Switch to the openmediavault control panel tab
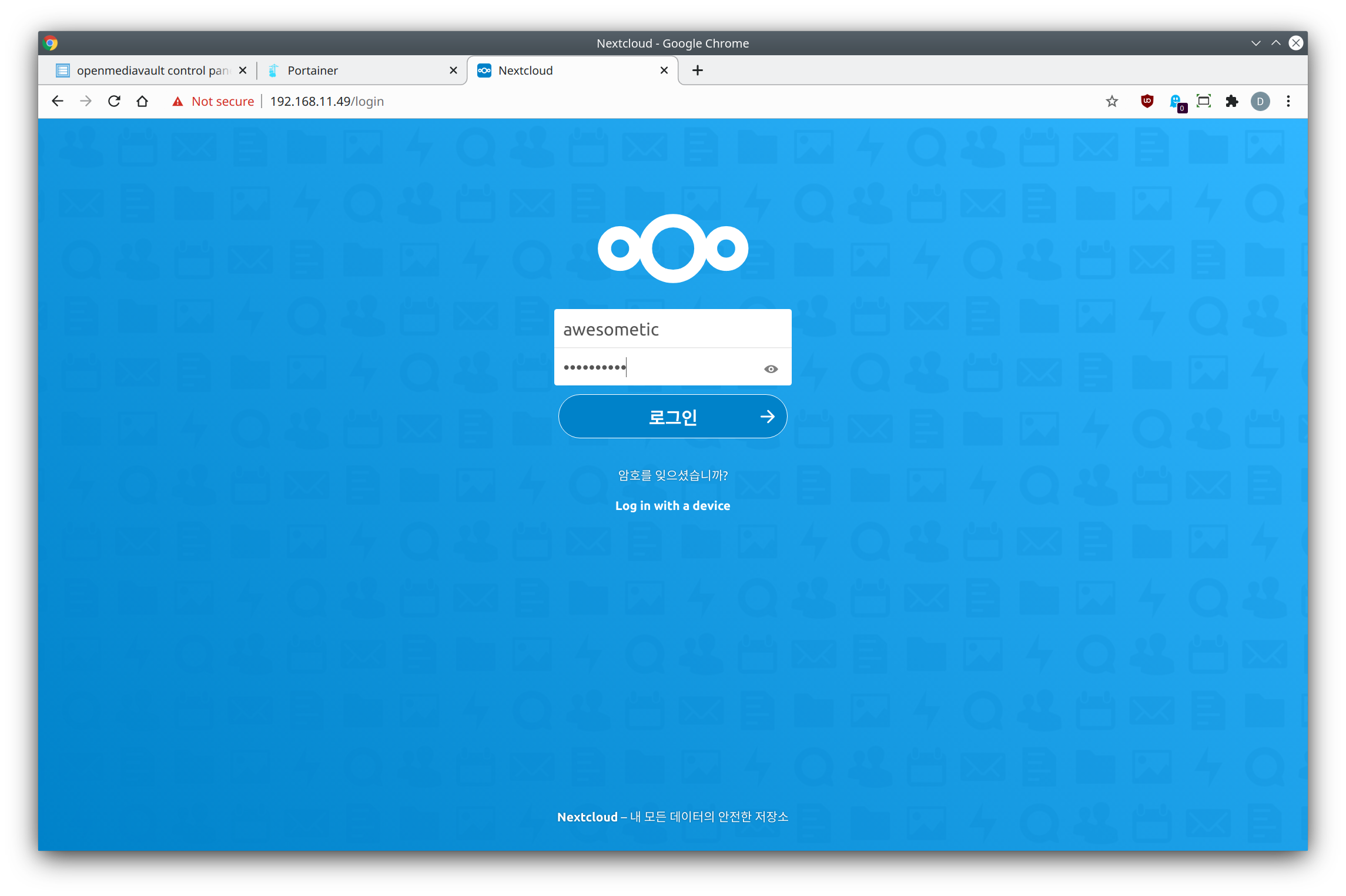 [150, 71]
